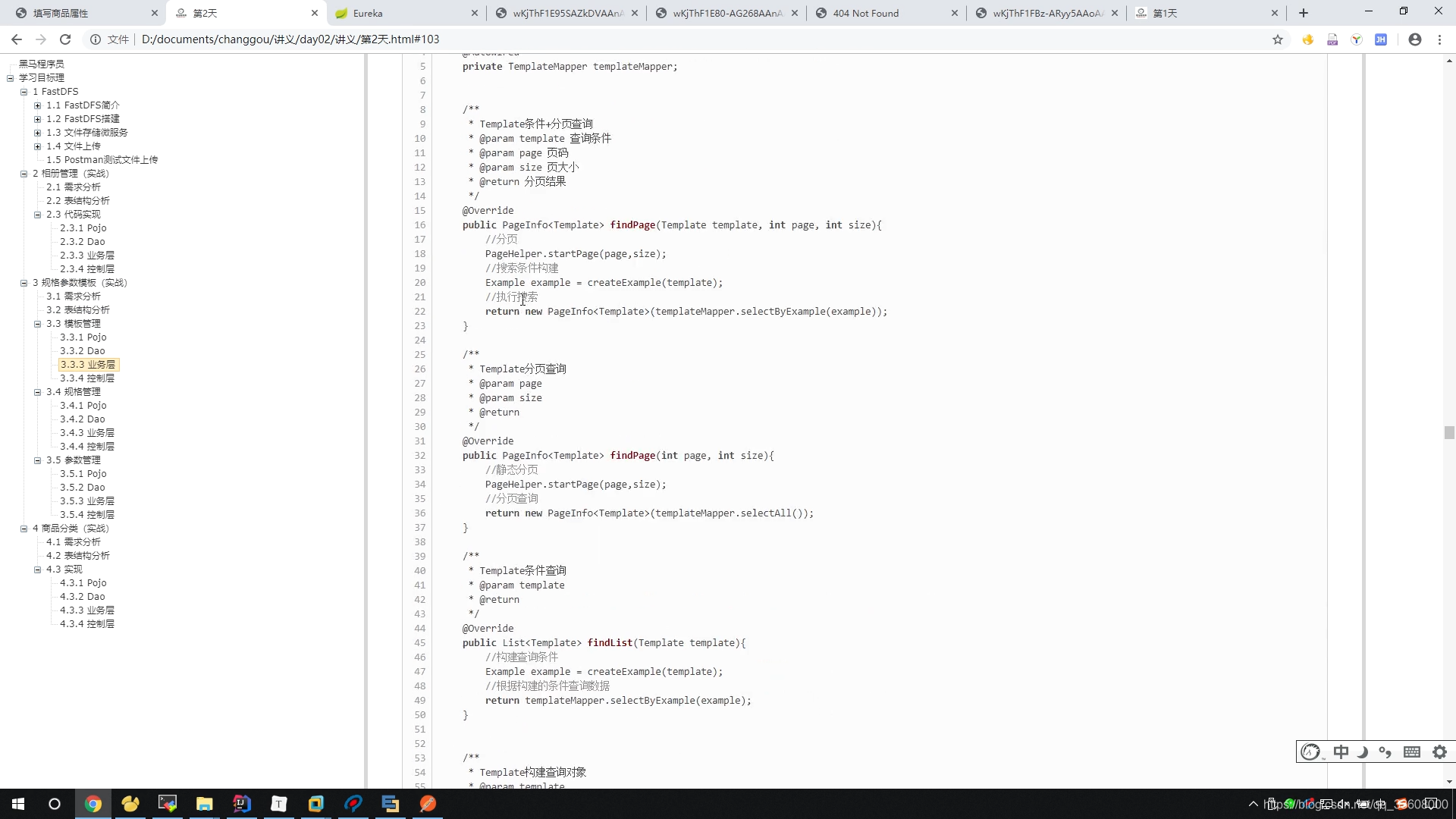Open section 2.3.2 Dao
The height and width of the screenshot is (819, 1456).
(83, 242)
